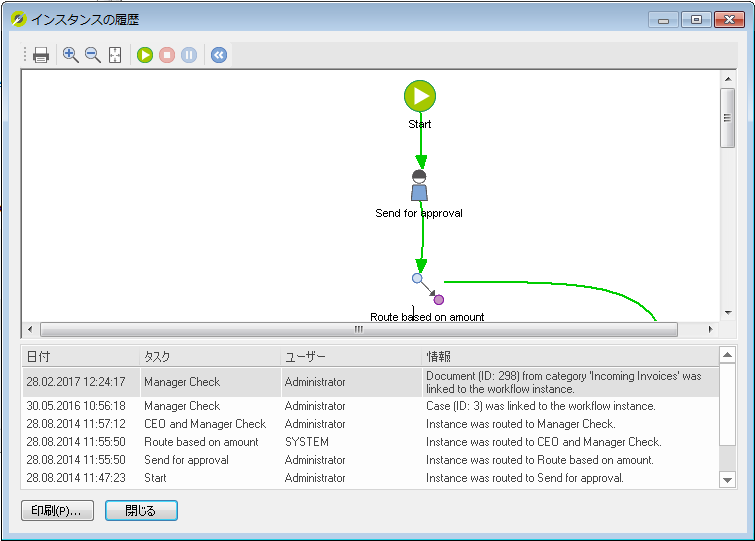Pause the history playback
The image size is (755, 541).
[189, 55]
